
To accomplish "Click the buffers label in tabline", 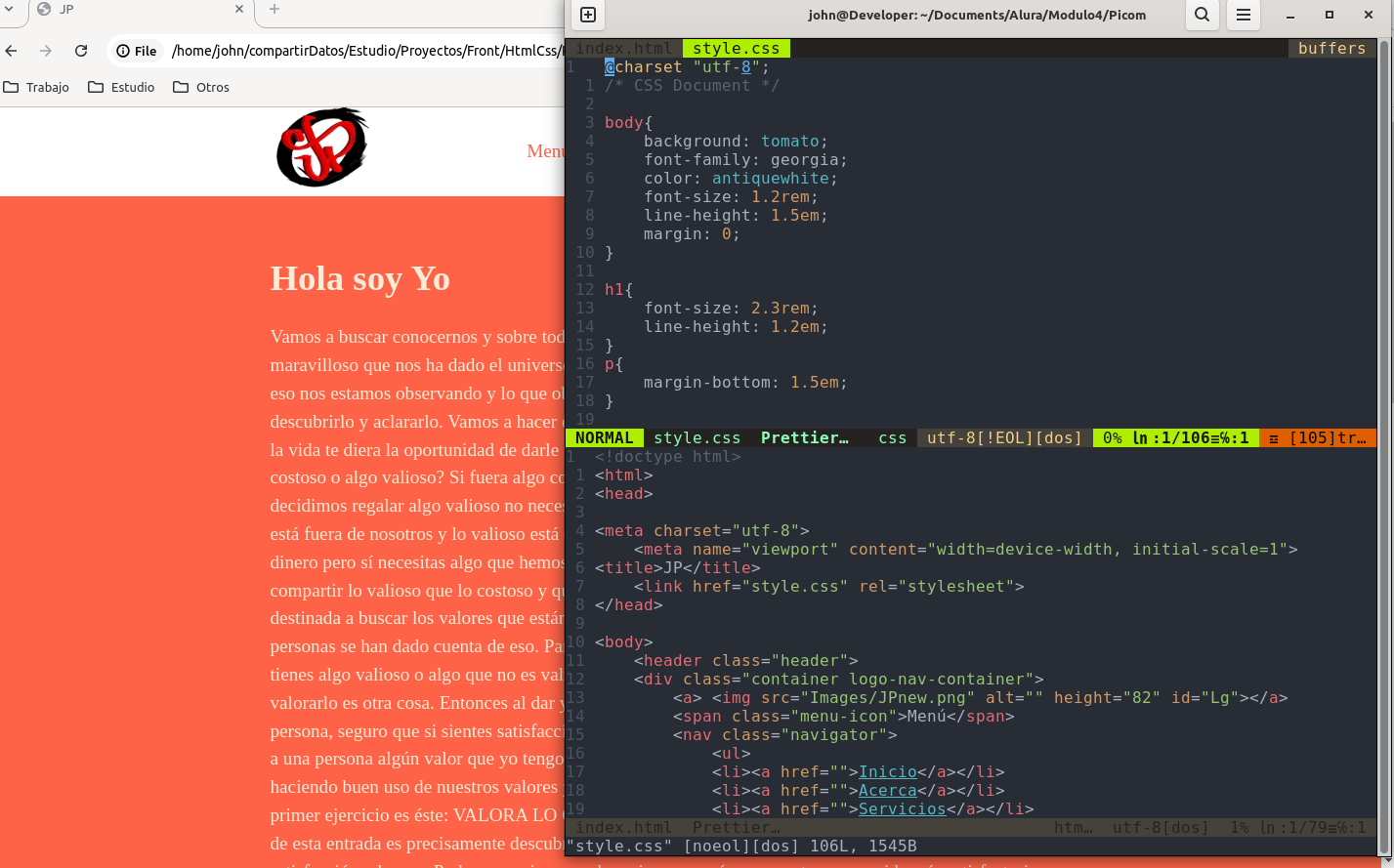I will [x=1331, y=48].
